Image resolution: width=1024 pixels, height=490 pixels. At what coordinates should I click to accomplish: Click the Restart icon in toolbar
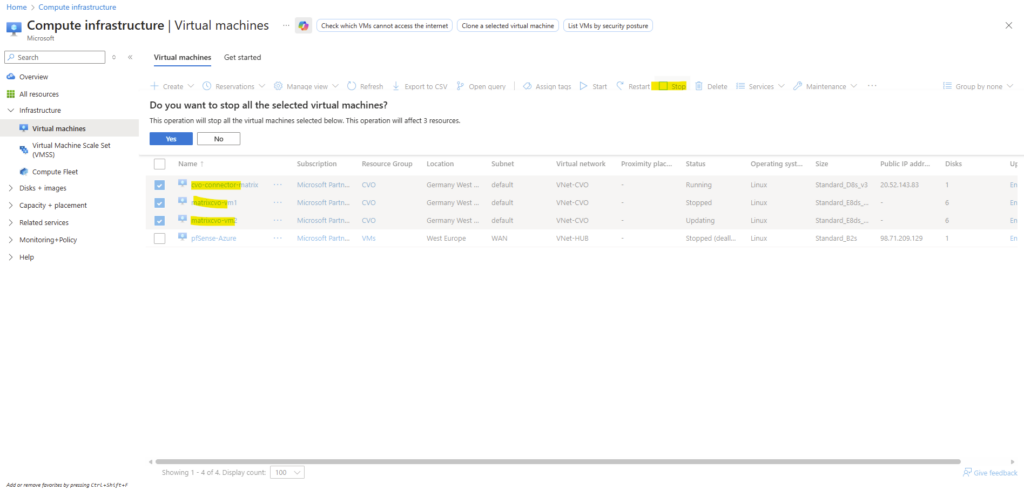(620, 87)
